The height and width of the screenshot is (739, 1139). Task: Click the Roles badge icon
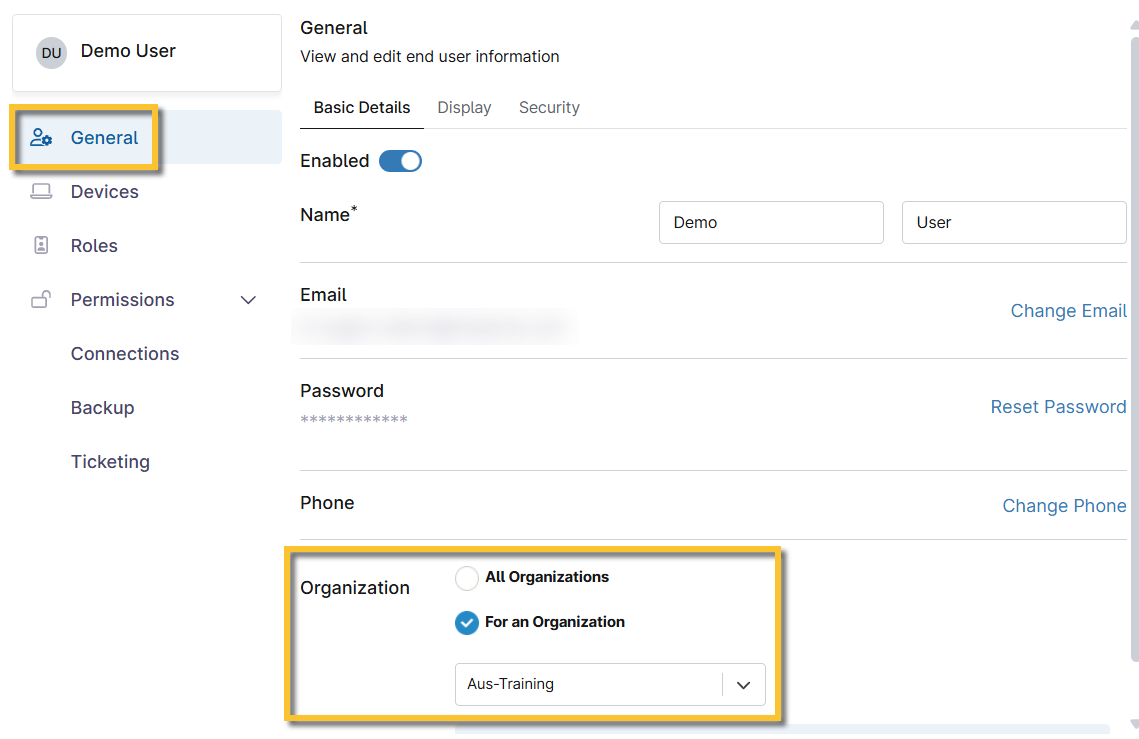pos(41,246)
